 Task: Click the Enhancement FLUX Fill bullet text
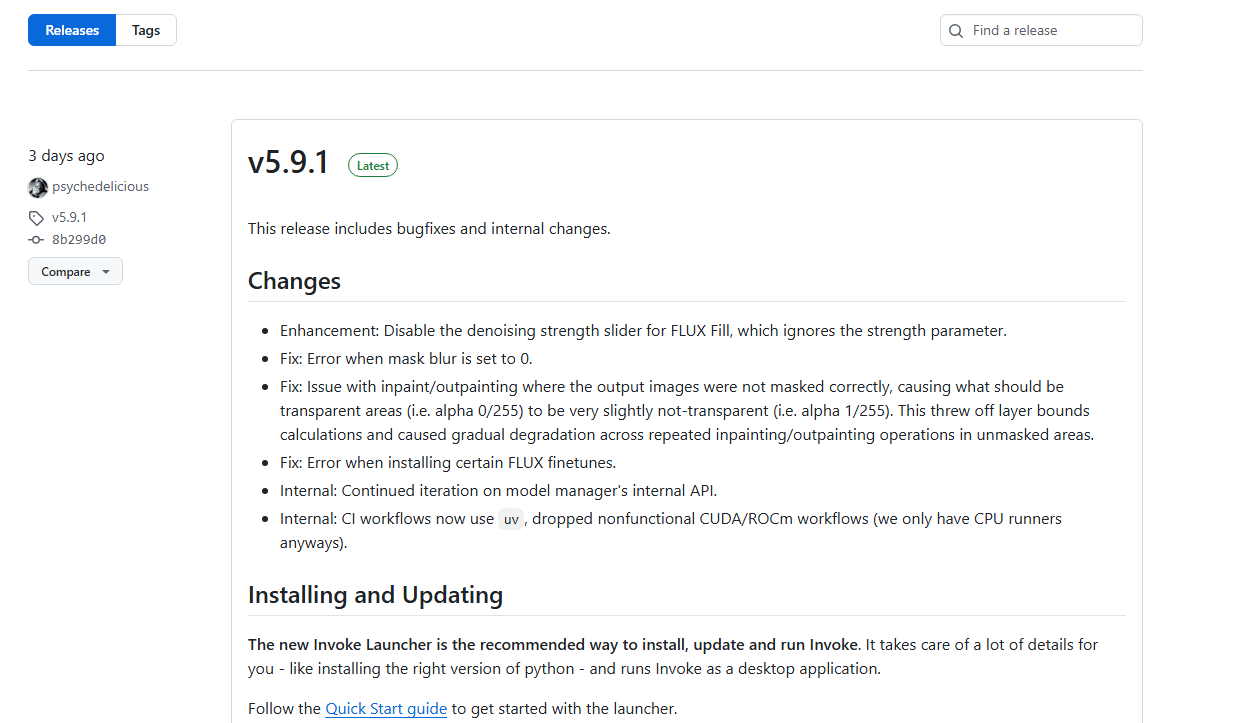pos(643,331)
